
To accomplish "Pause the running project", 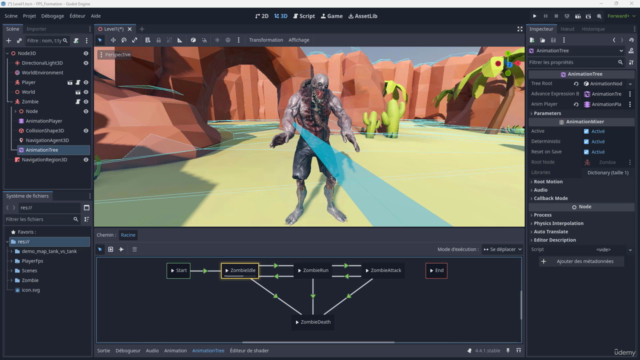I will 545,16.
